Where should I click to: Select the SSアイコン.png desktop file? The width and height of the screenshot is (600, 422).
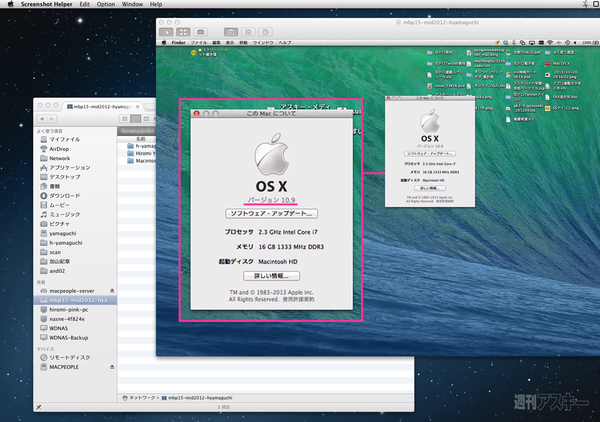562,108
